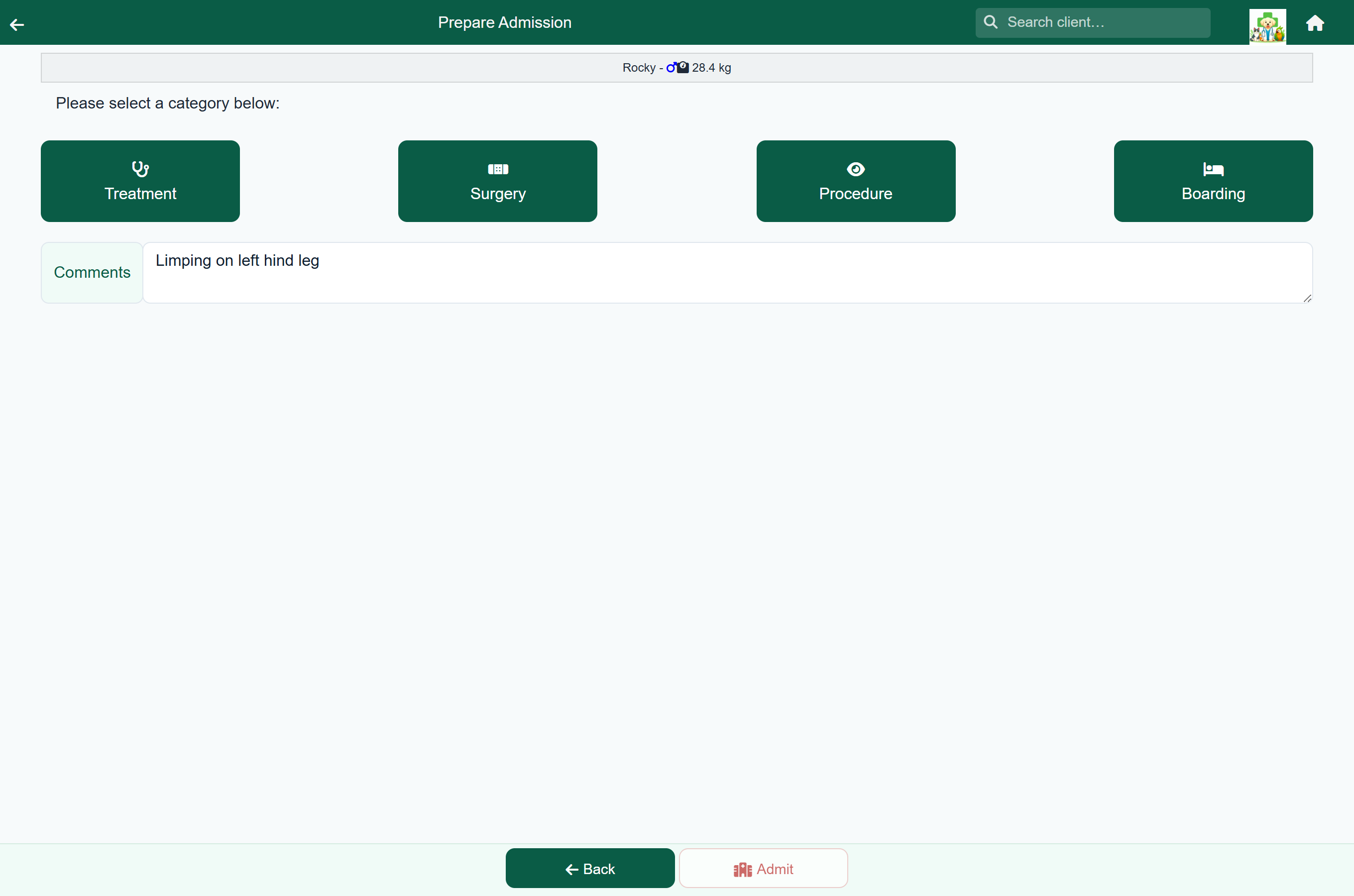Viewport: 1354px width, 896px height.
Task: Select the Boarding category
Action: coord(1213,181)
